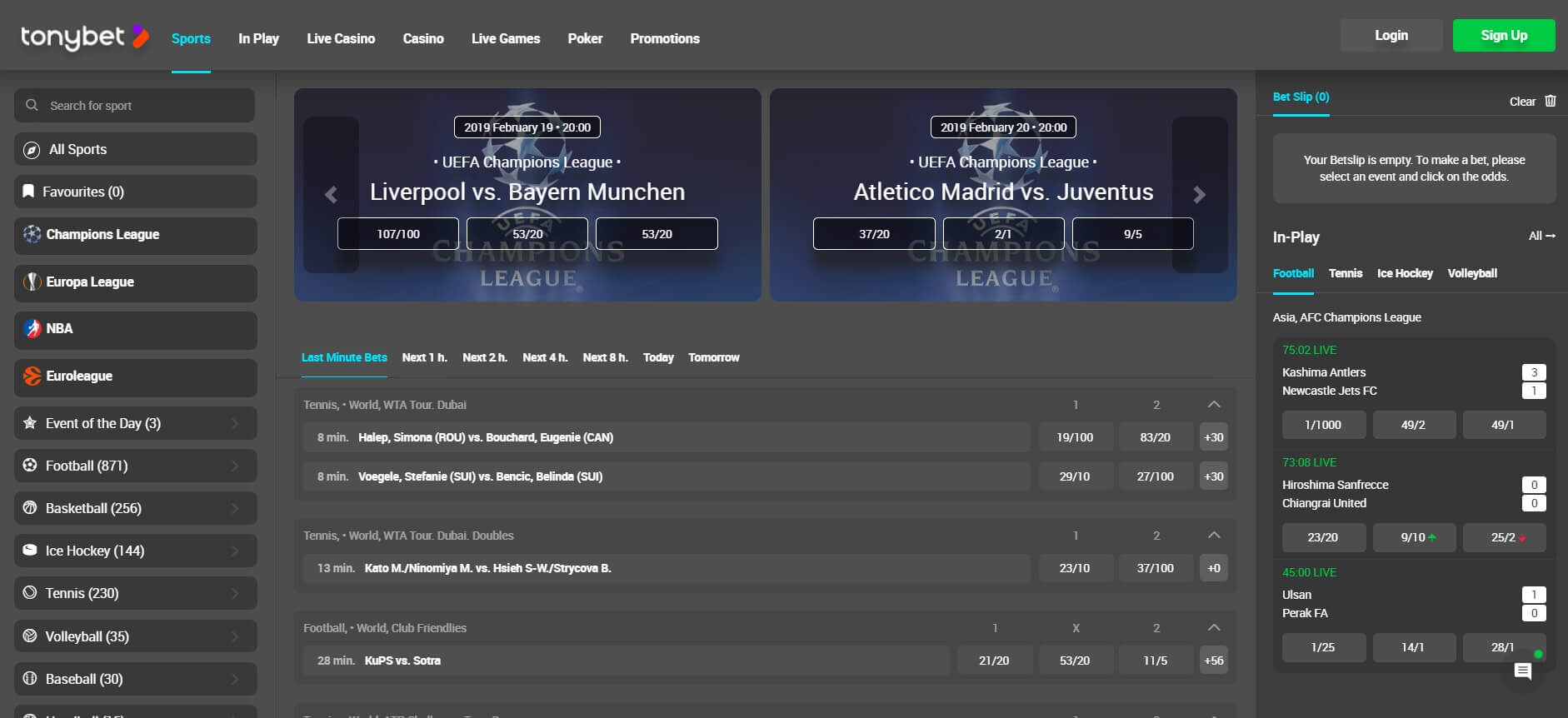Select the Next 4 h. tab
The height and width of the screenshot is (718, 1568).
(545, 357)
